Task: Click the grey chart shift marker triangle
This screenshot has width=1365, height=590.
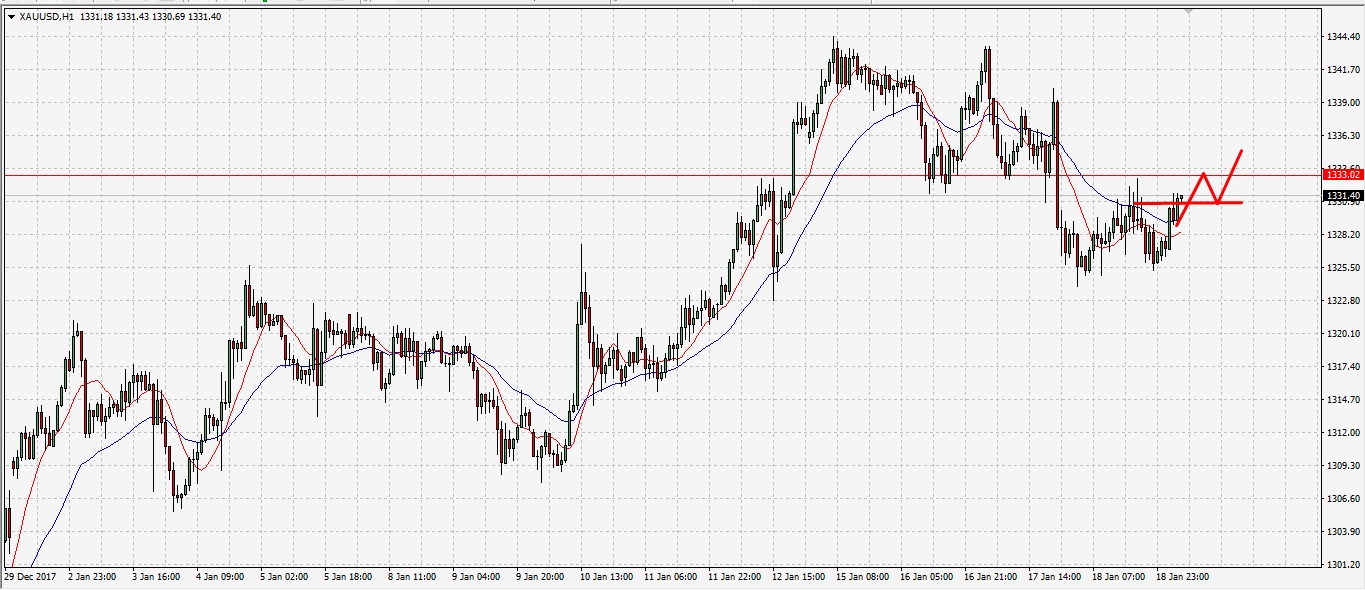Action: click(1187, 11)
